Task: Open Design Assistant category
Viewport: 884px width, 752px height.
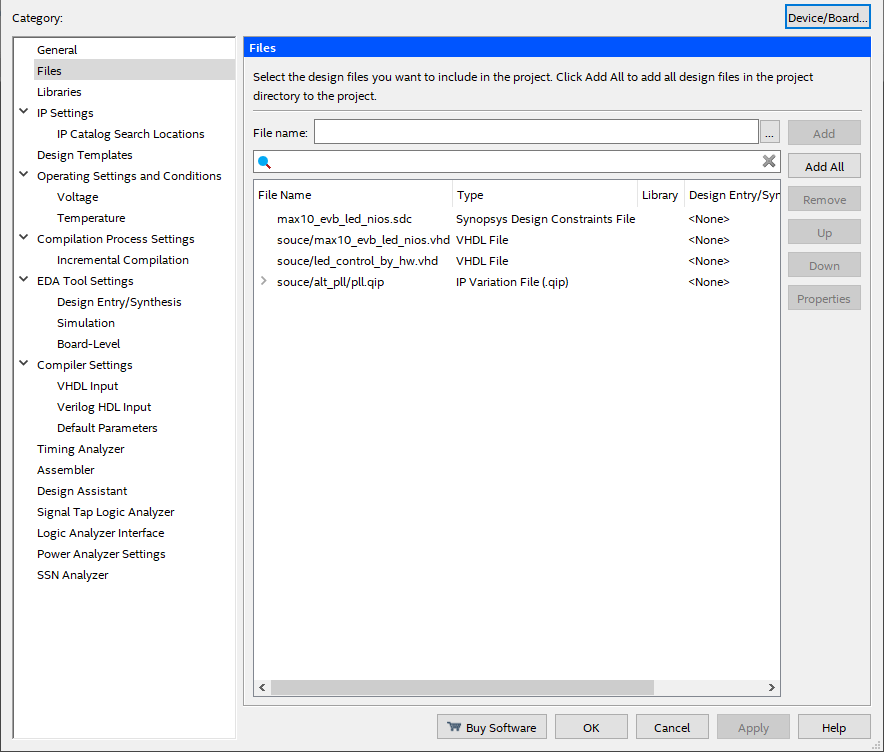Action: 82,491
